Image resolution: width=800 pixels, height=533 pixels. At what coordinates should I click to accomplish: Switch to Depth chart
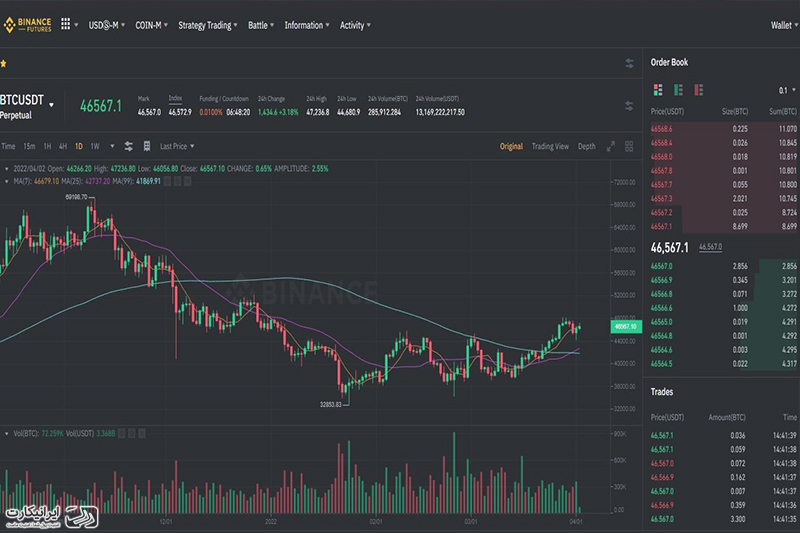tap(586, 146)
